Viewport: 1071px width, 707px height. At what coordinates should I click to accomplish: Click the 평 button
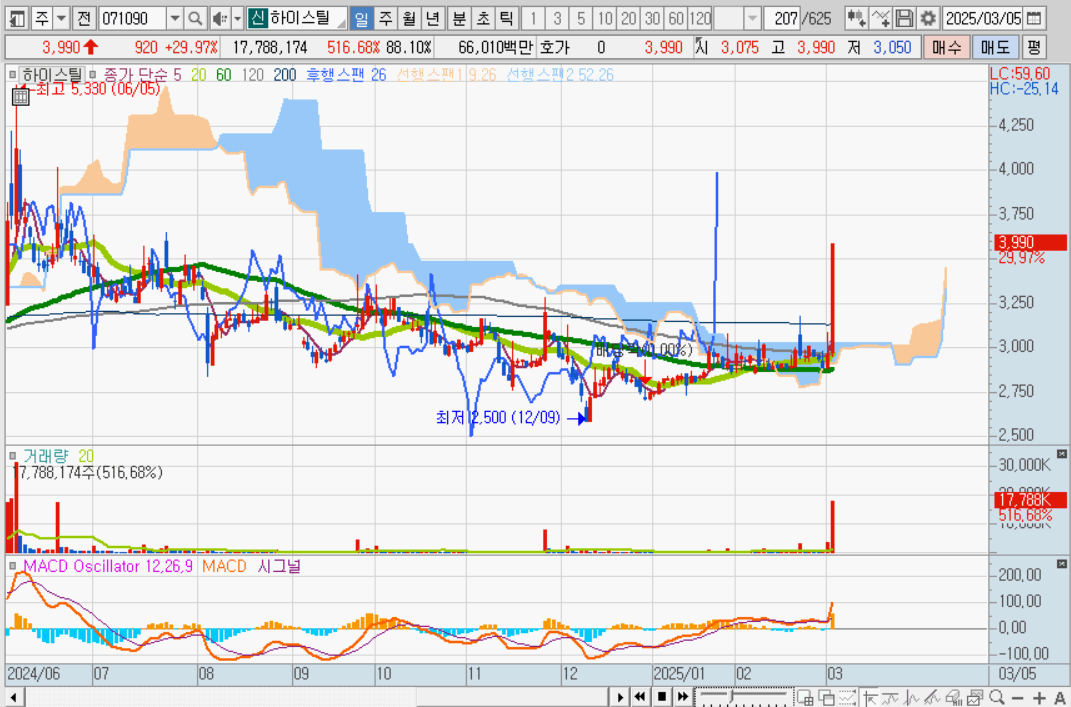1034,47
